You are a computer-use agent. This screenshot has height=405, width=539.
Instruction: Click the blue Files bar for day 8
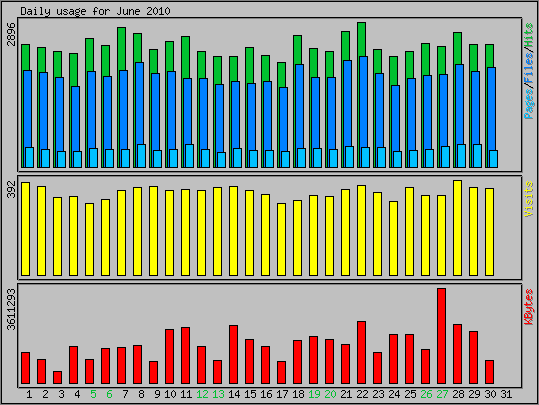point(139,103)
